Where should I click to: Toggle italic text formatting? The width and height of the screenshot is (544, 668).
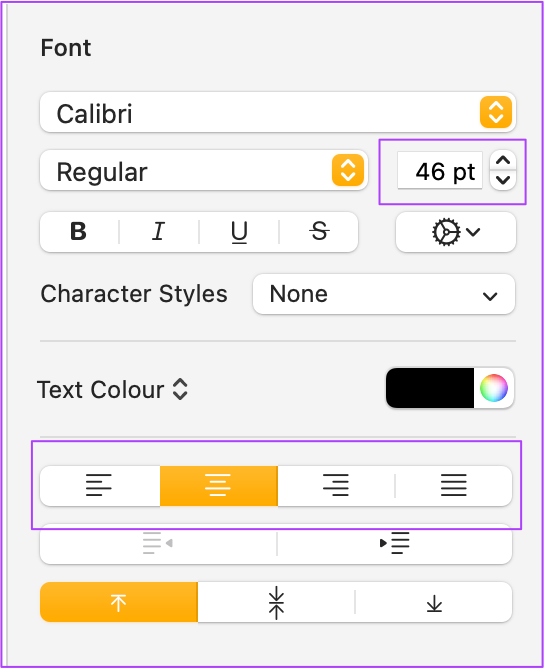pyautogui.click(x=159, y=232)
